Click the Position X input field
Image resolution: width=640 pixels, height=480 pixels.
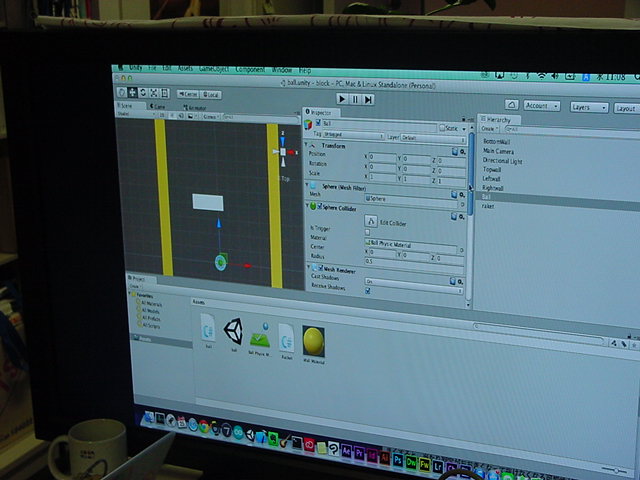[x=382, y=157]
